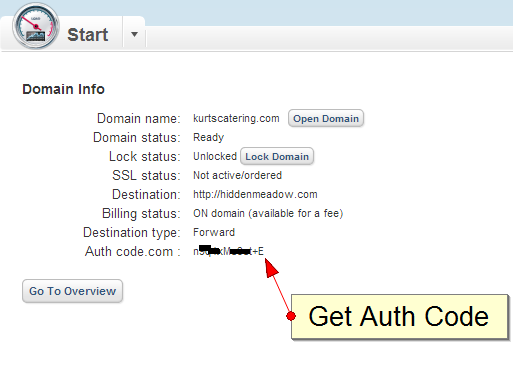Image resolution: width=513 pixels, height=370 pixels.
Task: Click the http://hiddenmeadow.com destination value
Action: (255, 194)
